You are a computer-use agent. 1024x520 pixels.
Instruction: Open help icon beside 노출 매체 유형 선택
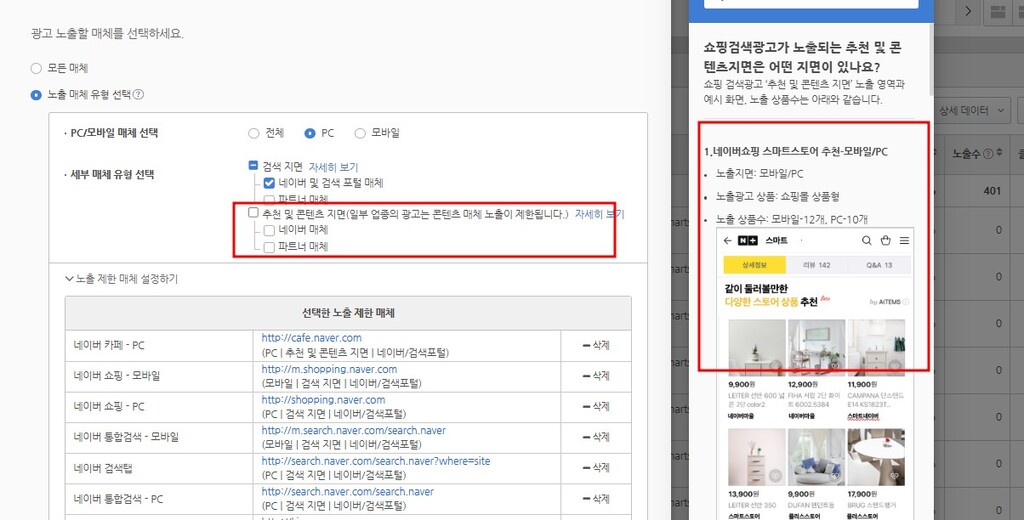[x=138, y=95]
